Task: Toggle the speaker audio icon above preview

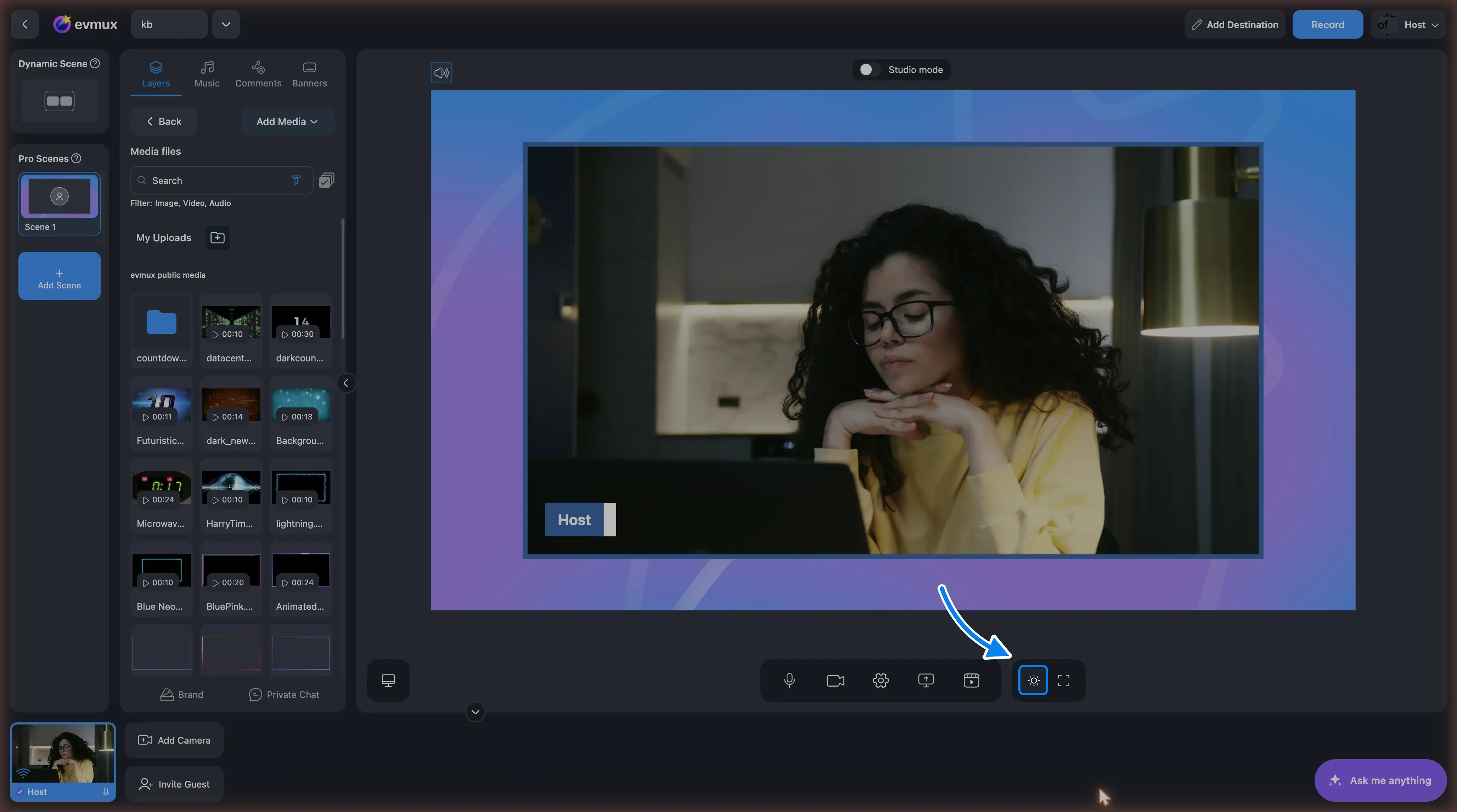Action: click(x=441, y=72)
